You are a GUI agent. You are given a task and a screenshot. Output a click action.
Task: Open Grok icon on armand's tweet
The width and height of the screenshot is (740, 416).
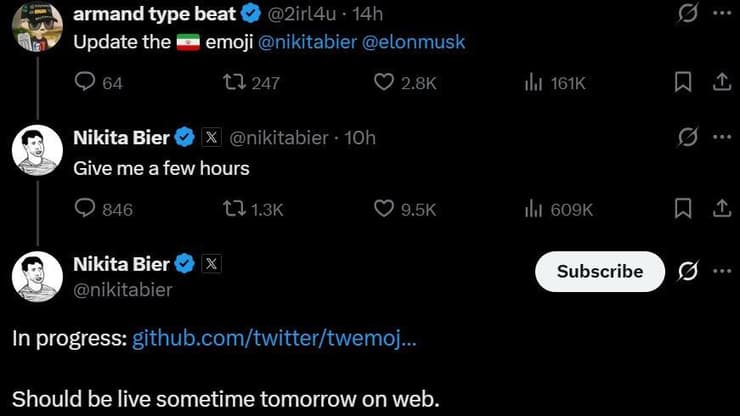tap(687, 14)
